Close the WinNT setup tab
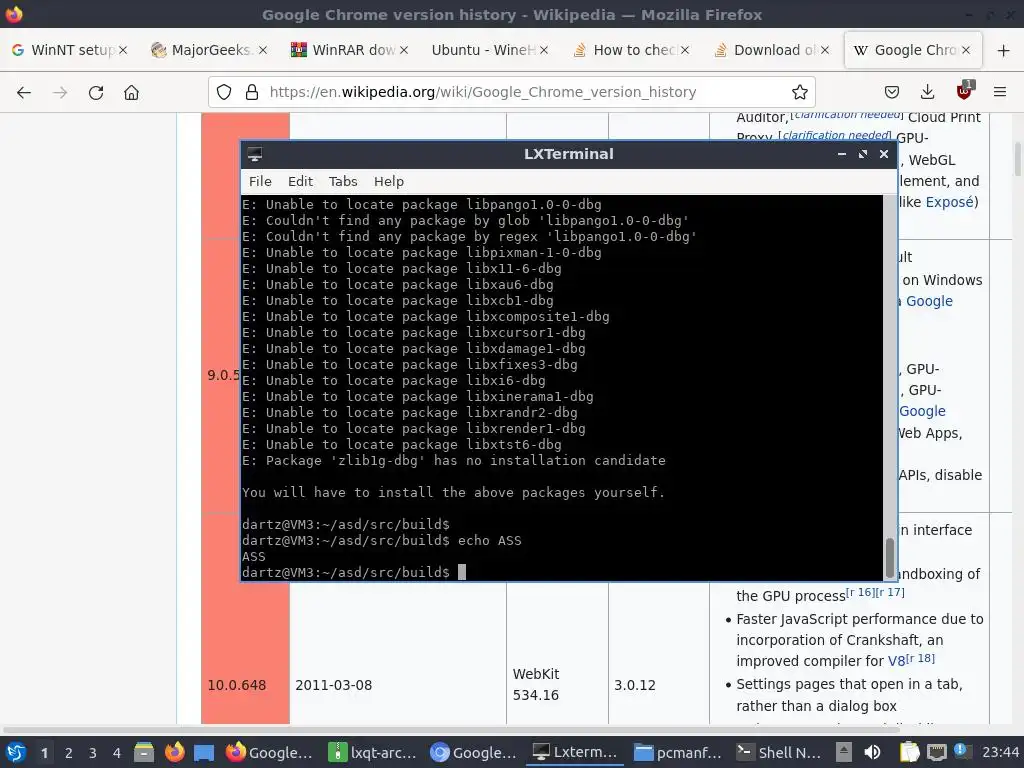The height and width of the screenshot is (768, 1024). (x=123, y=50)
